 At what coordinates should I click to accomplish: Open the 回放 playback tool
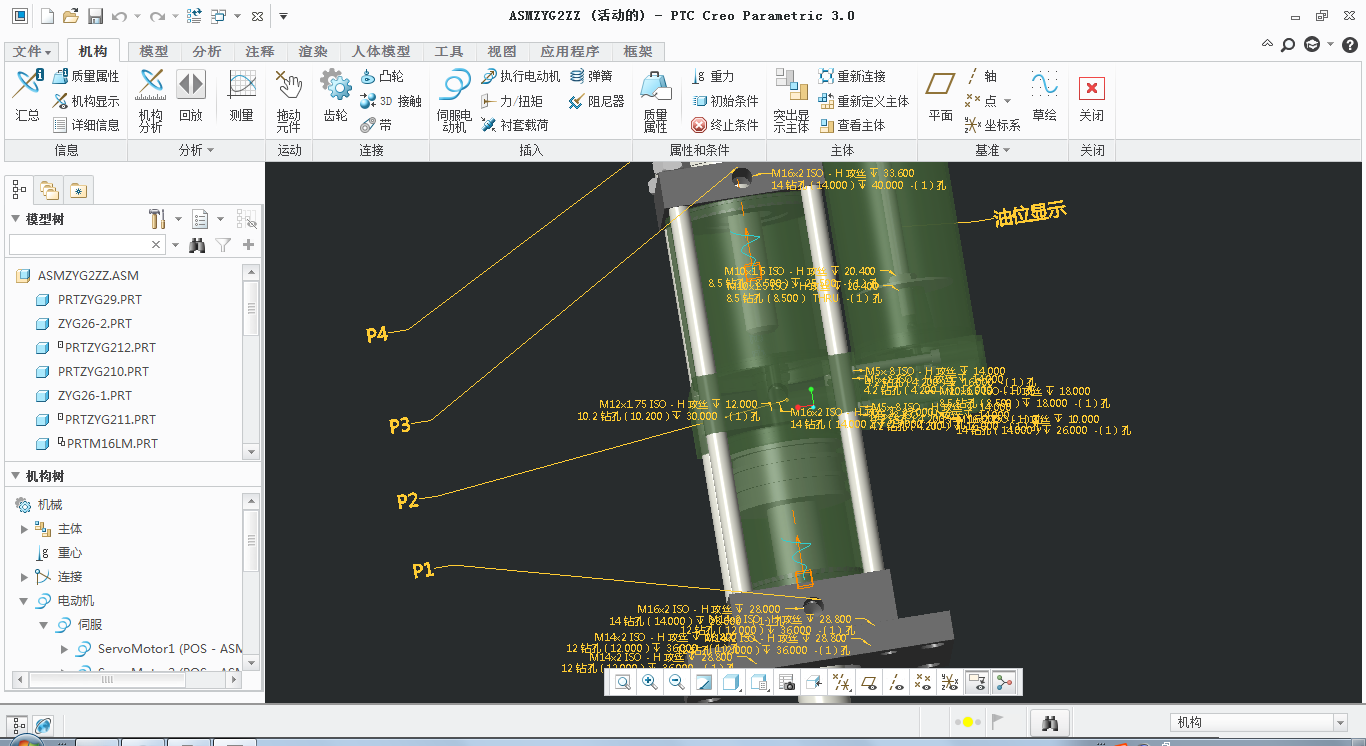[x=191, y=97]
